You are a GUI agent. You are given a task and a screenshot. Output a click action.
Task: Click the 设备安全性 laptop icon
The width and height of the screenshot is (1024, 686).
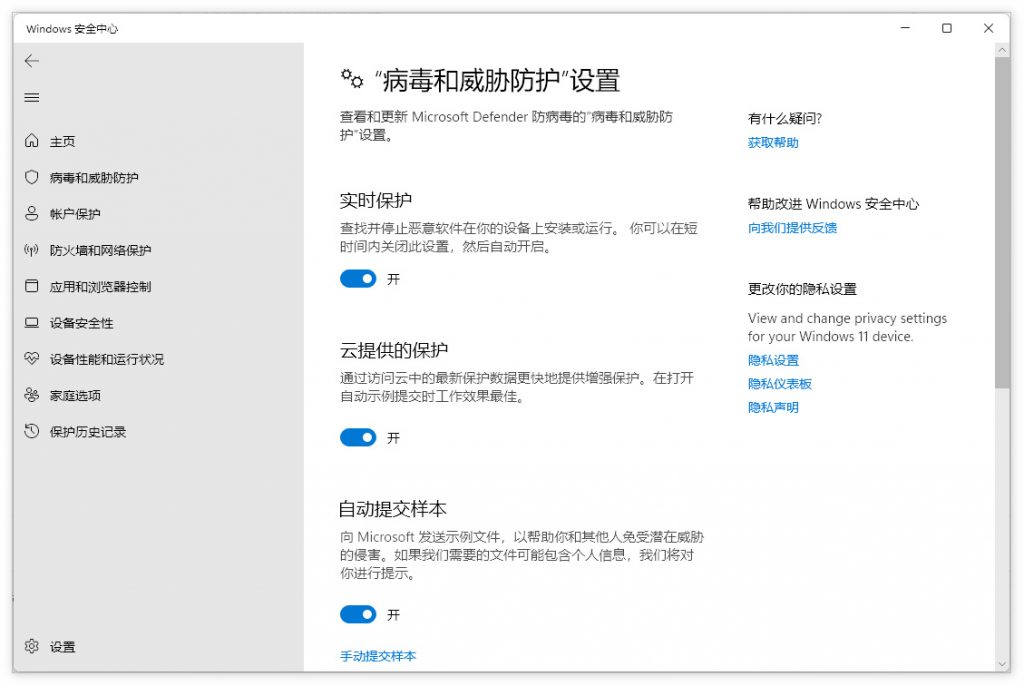click(x=32, y=323)
